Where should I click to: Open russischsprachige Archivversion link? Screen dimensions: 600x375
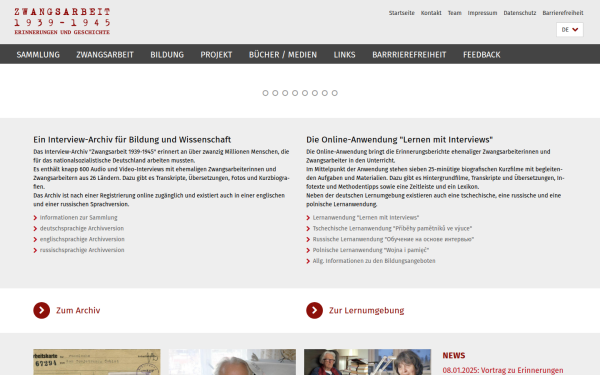(x=82, y=250)
